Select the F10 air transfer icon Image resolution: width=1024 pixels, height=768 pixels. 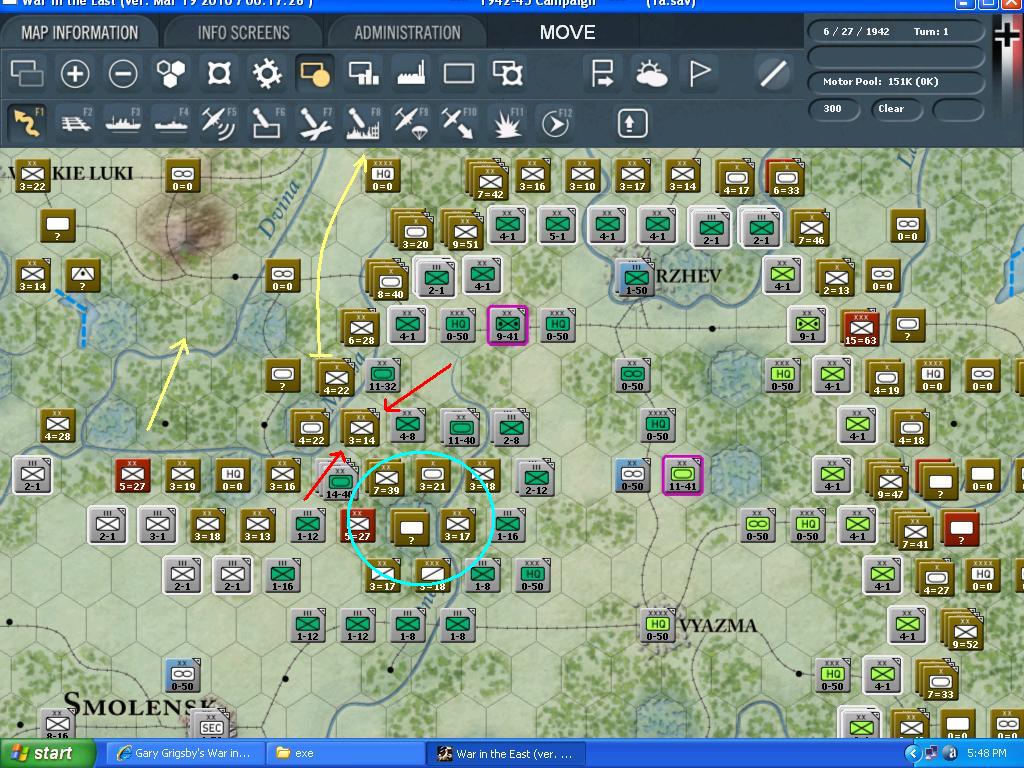click(x=459, y=123)
